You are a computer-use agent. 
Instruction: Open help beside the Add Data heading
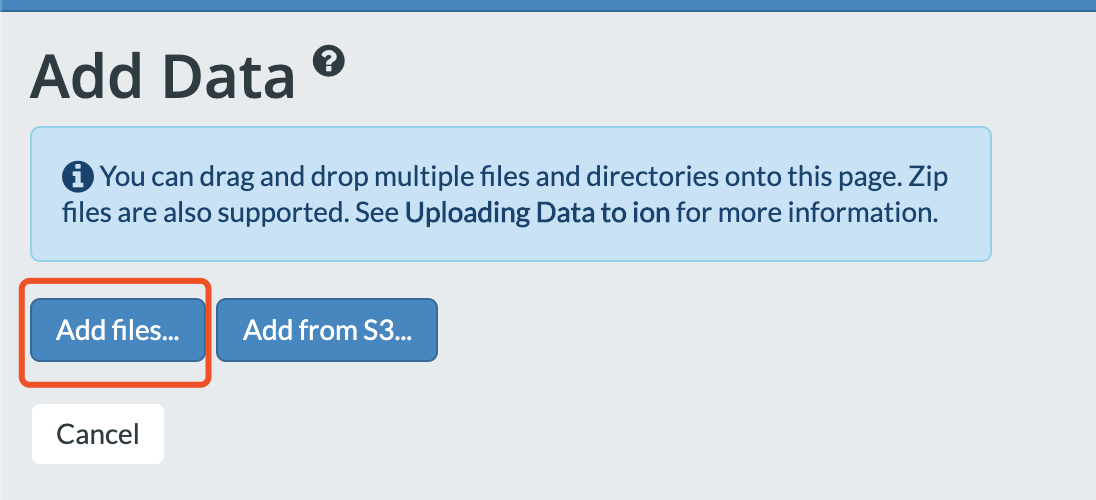pyautogui.click(x=329, y=62)
